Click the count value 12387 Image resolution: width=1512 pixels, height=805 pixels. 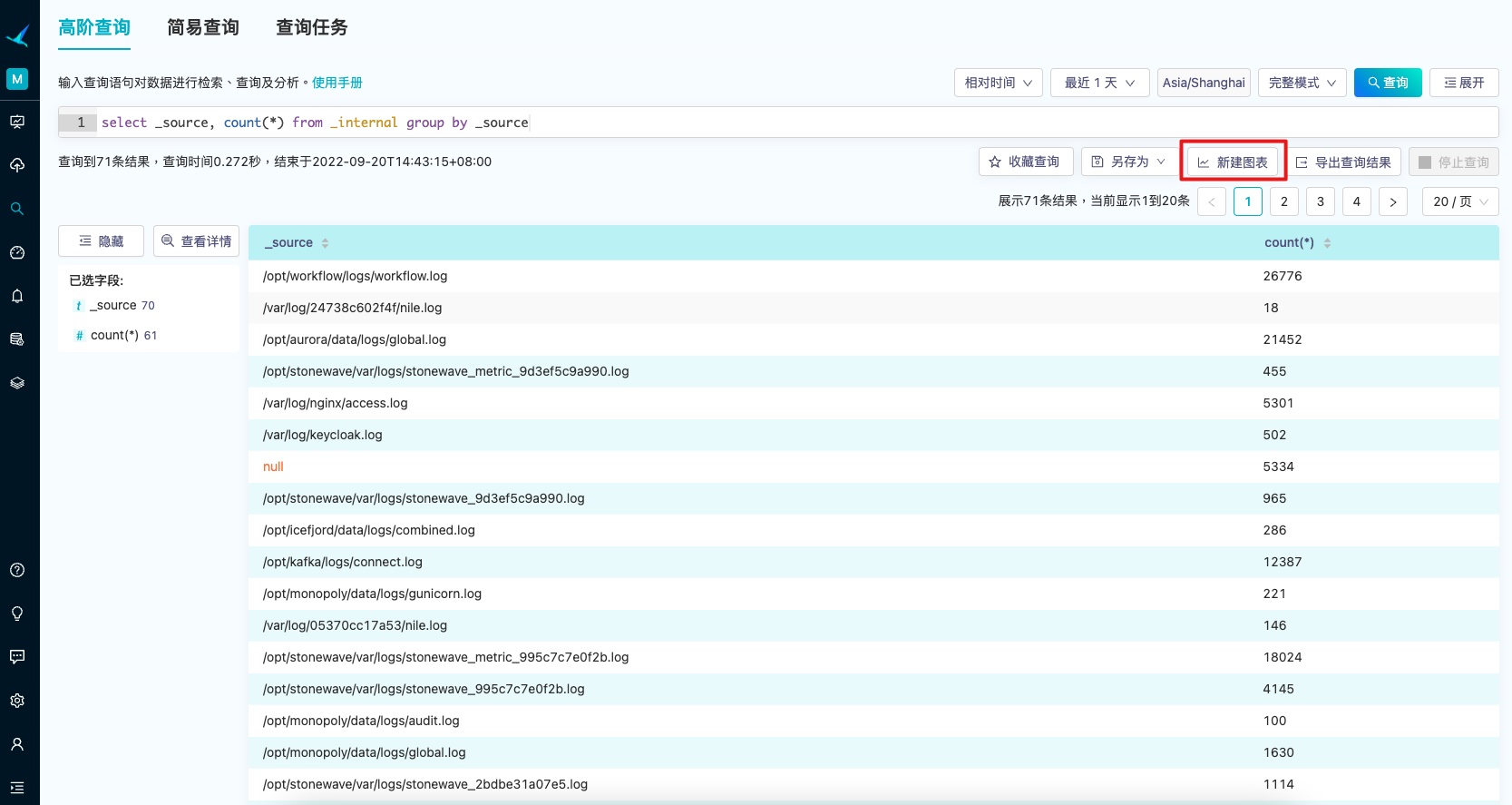[1283, 562]
